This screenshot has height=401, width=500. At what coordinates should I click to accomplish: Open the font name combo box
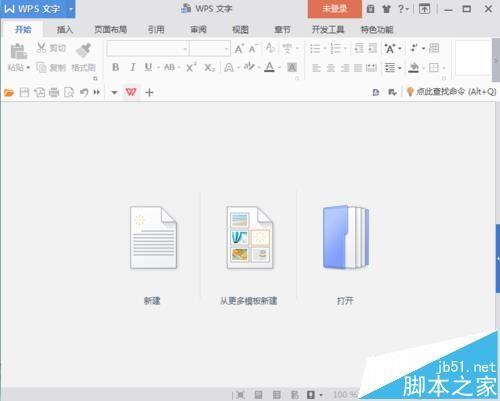click(x=148, y=49)
